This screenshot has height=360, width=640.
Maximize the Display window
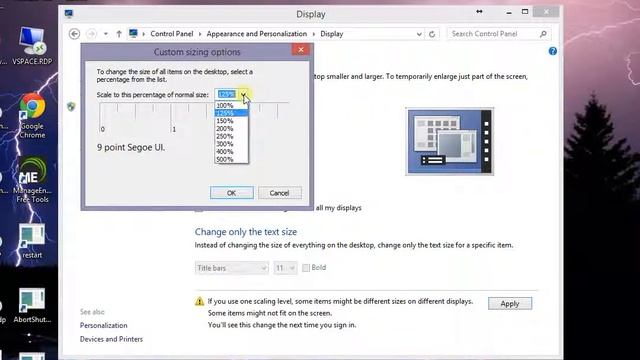coord(525,12)
